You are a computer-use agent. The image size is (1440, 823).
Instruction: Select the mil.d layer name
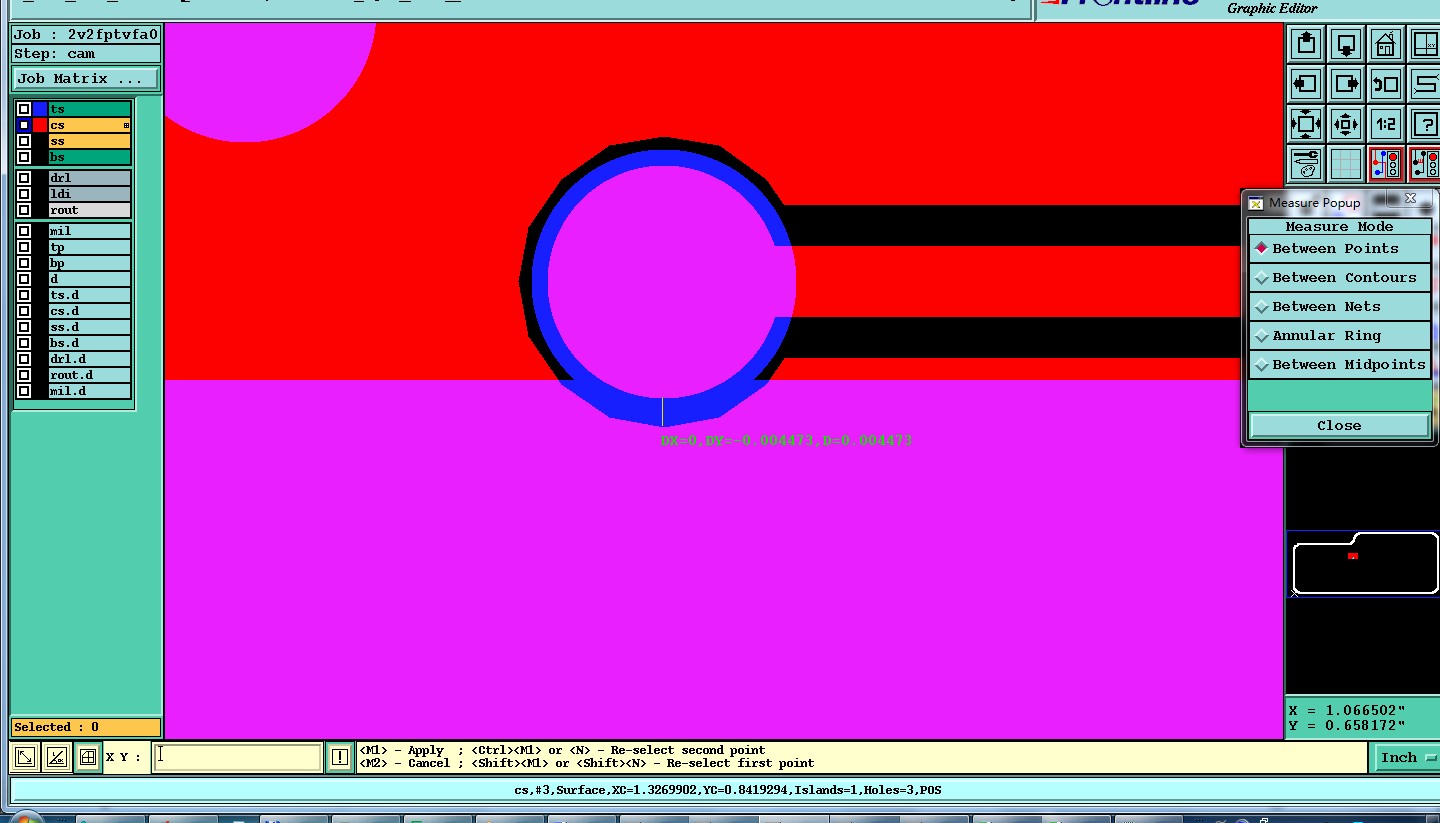(89, 391)
